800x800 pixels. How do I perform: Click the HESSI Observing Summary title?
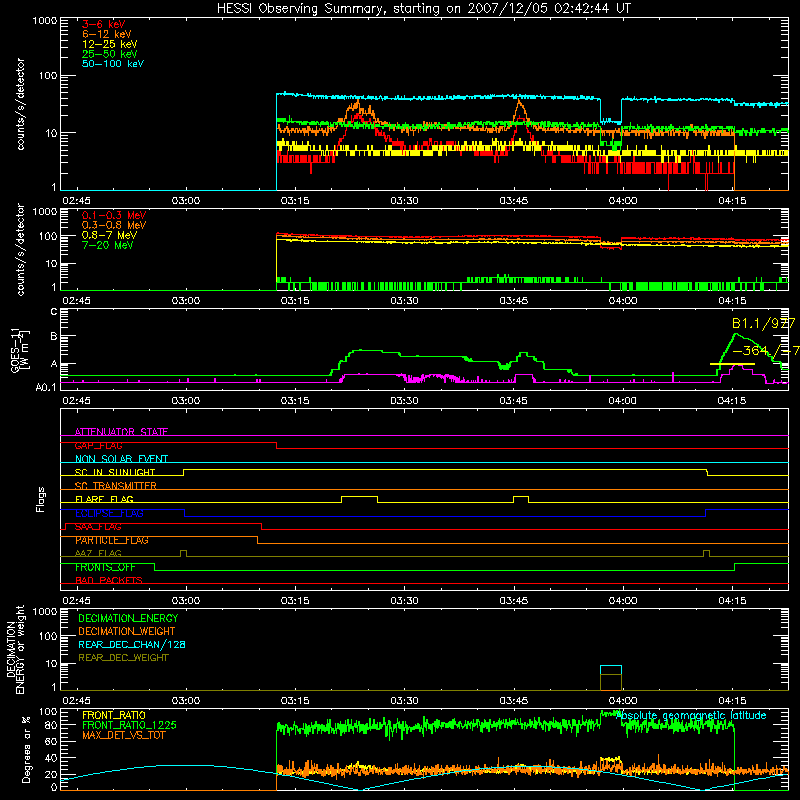(x=423, y=9)
